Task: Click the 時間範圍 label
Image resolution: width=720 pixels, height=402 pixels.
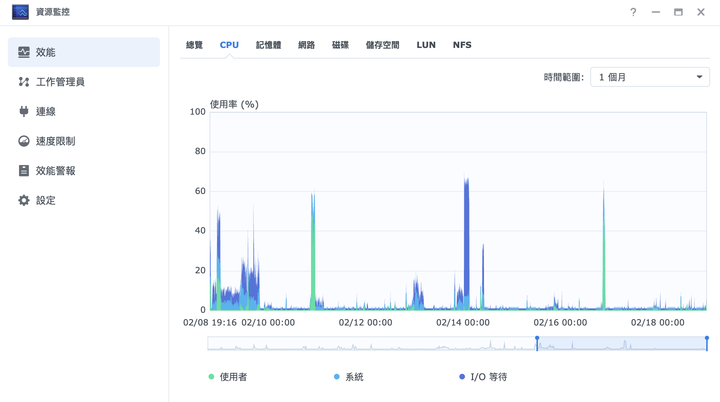Action: coord(563,77)
